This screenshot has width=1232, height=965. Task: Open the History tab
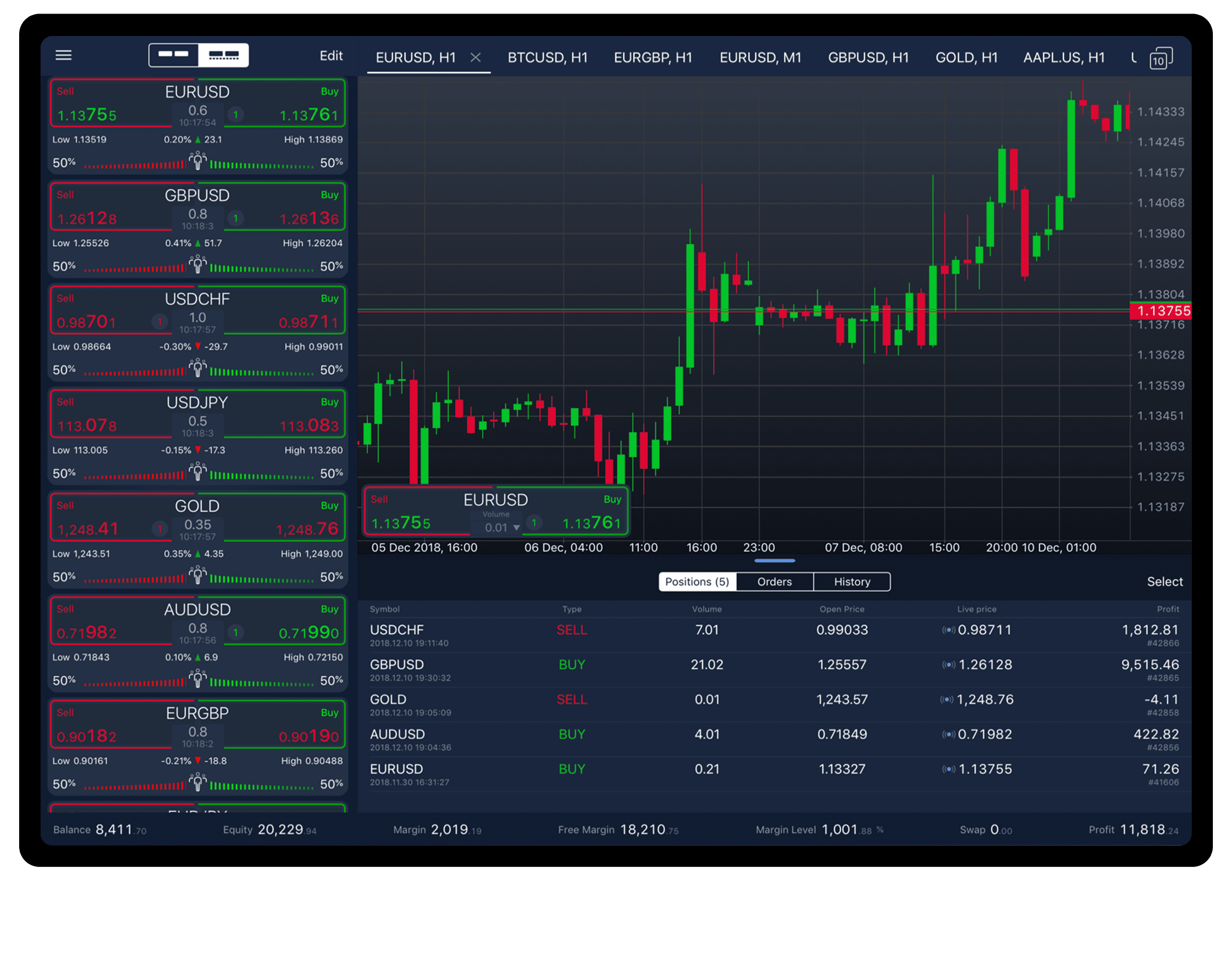(x=852, y=581)
